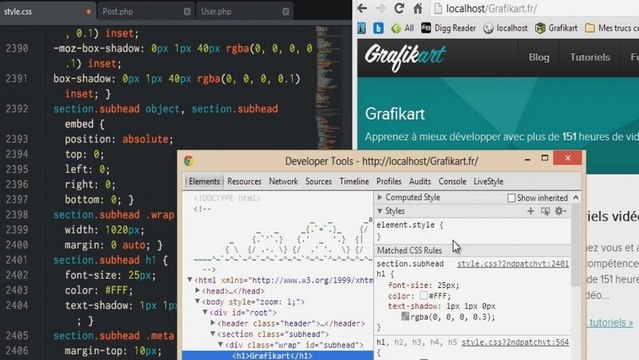Click the #FFF color swatch in Styles
Screen dimensions: 639x360
[423, 295]
